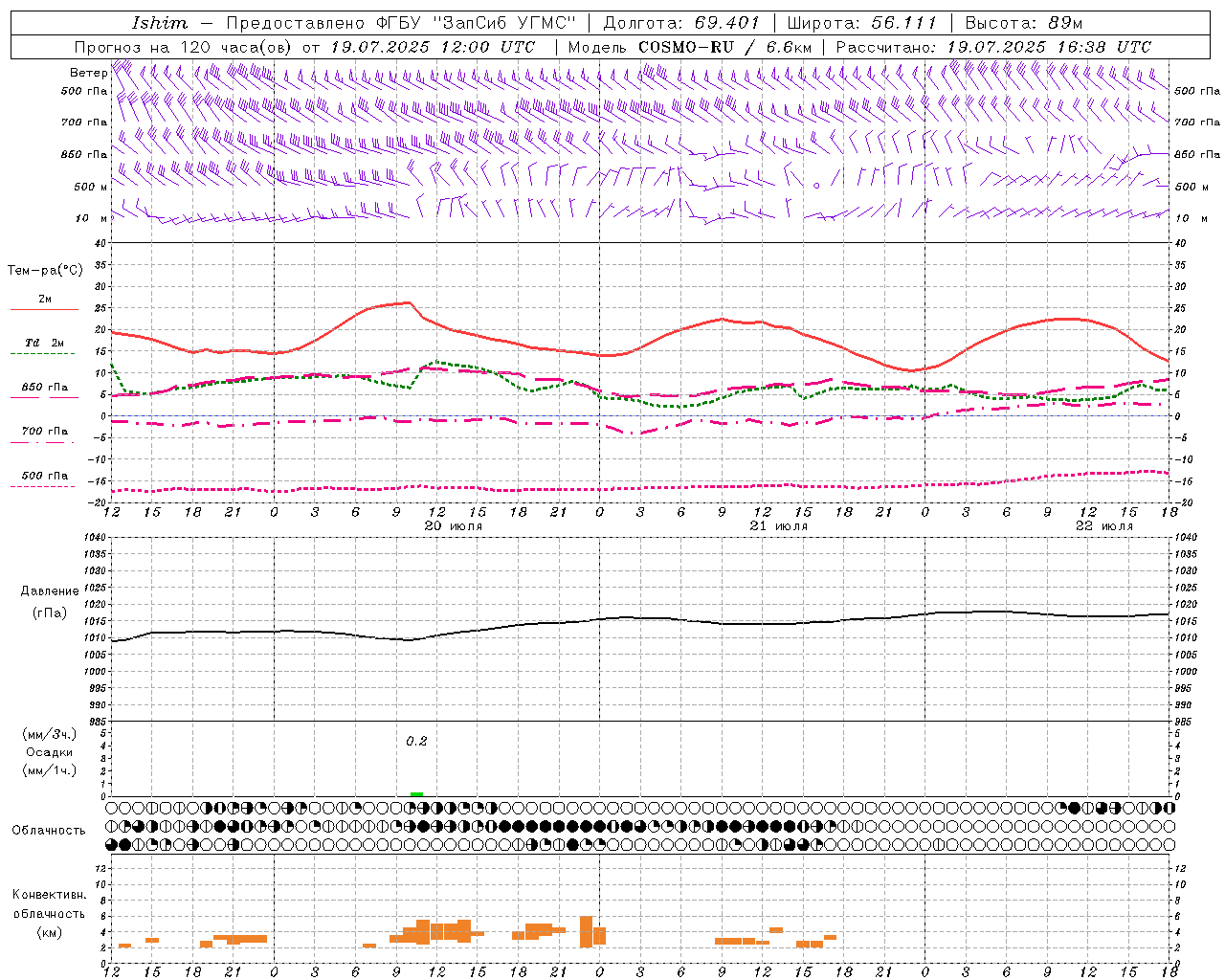
Task: Click the "Облачность" cloud cover label
Action: coord(49,830)
